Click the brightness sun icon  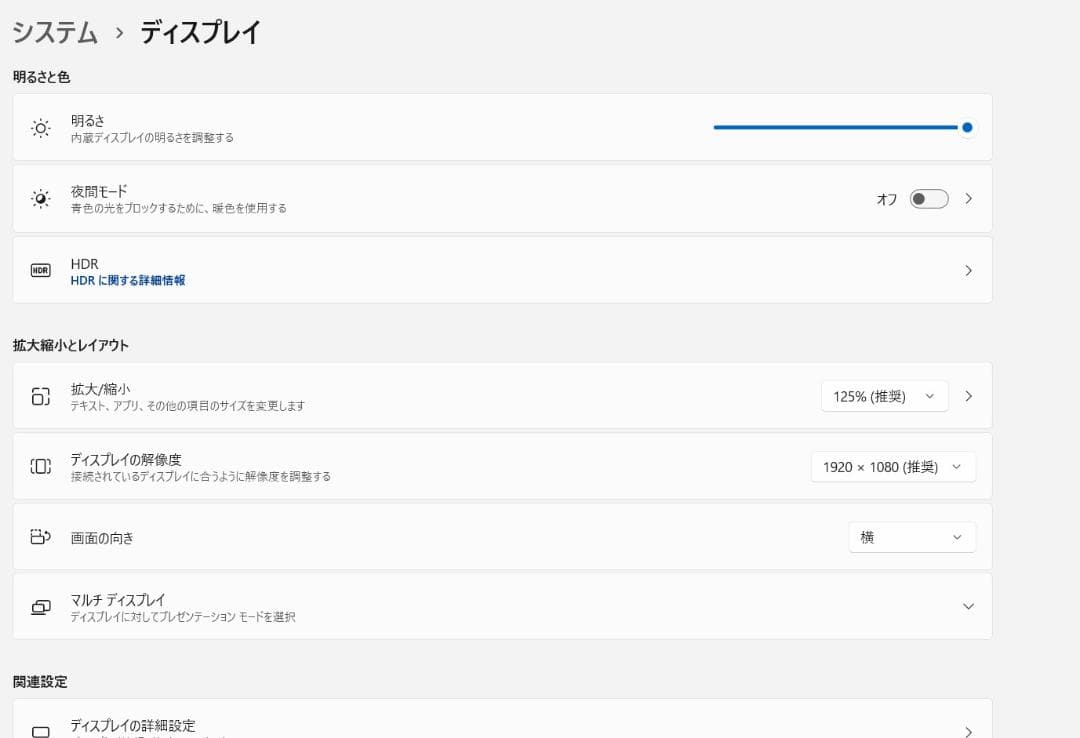pos(40,127)
